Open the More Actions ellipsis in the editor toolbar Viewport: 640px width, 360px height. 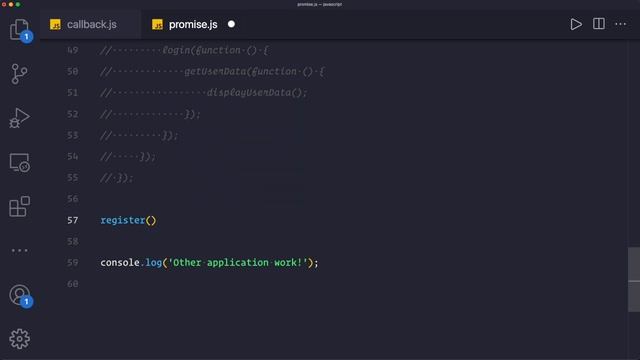tap(621, 24)
